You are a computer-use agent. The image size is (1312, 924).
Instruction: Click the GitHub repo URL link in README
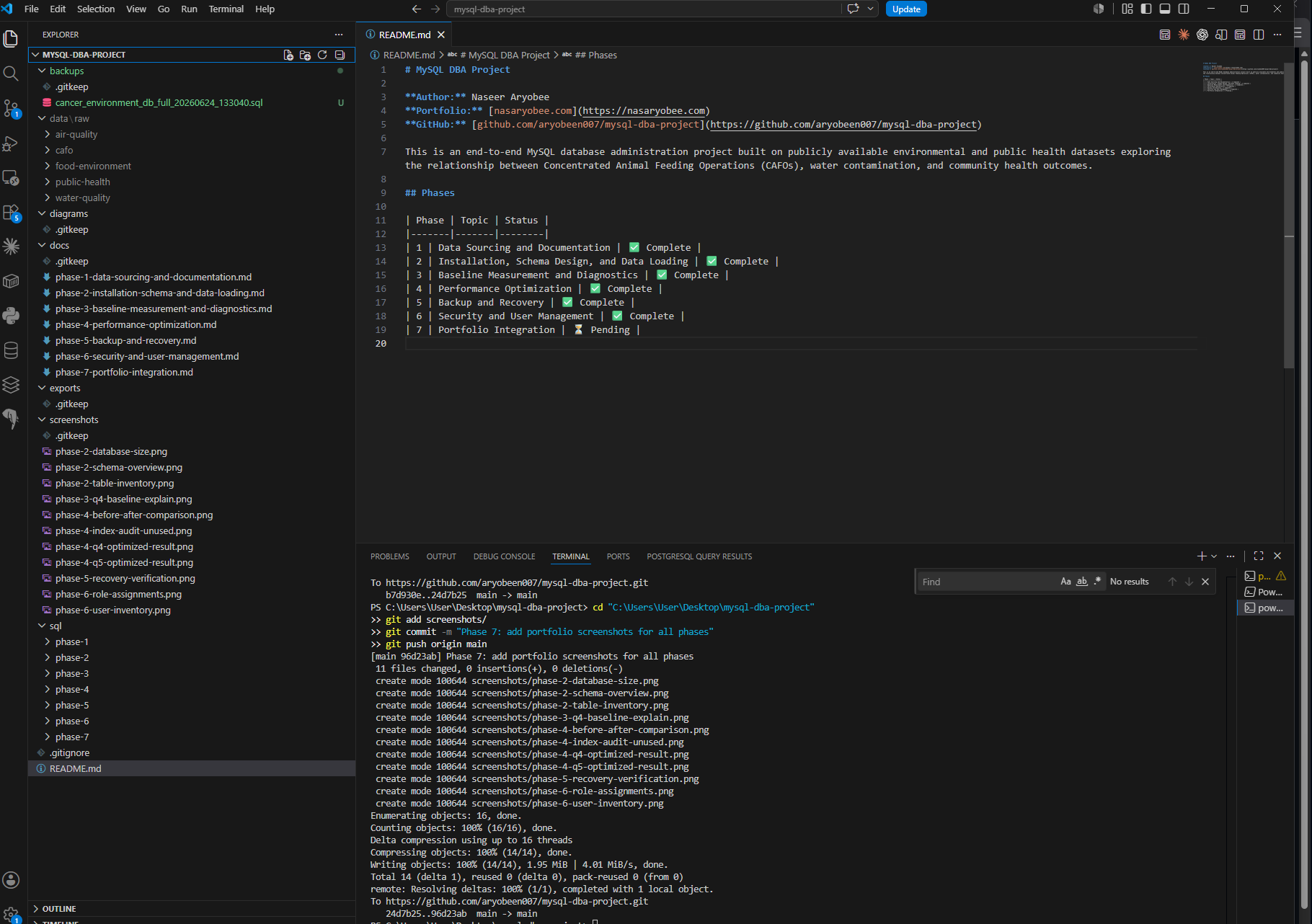843,124
